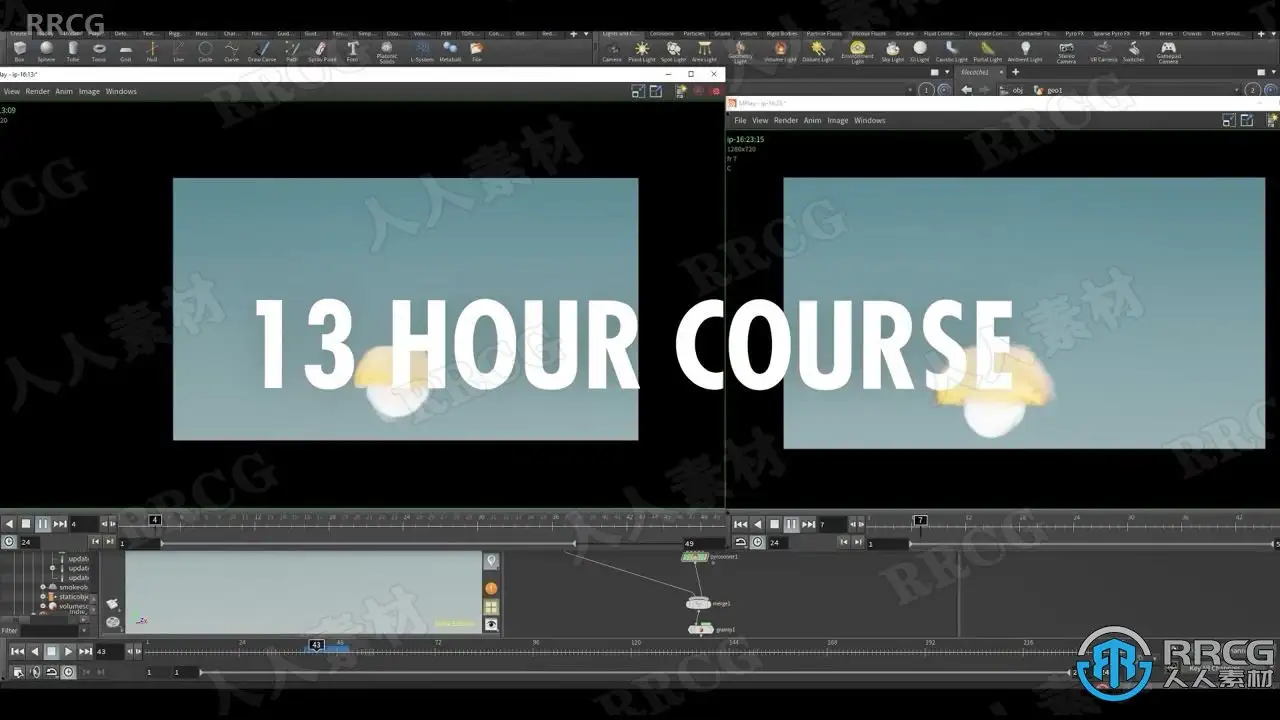Select the File shelf tool
This screenshot has width=1280, height=720.
(476, 50)
